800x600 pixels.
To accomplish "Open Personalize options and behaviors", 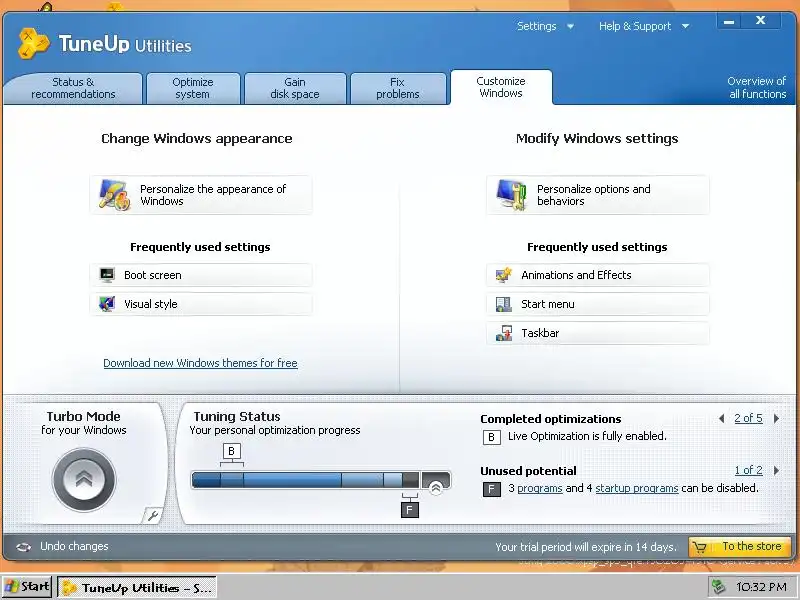I will click(x=597, y=195).
